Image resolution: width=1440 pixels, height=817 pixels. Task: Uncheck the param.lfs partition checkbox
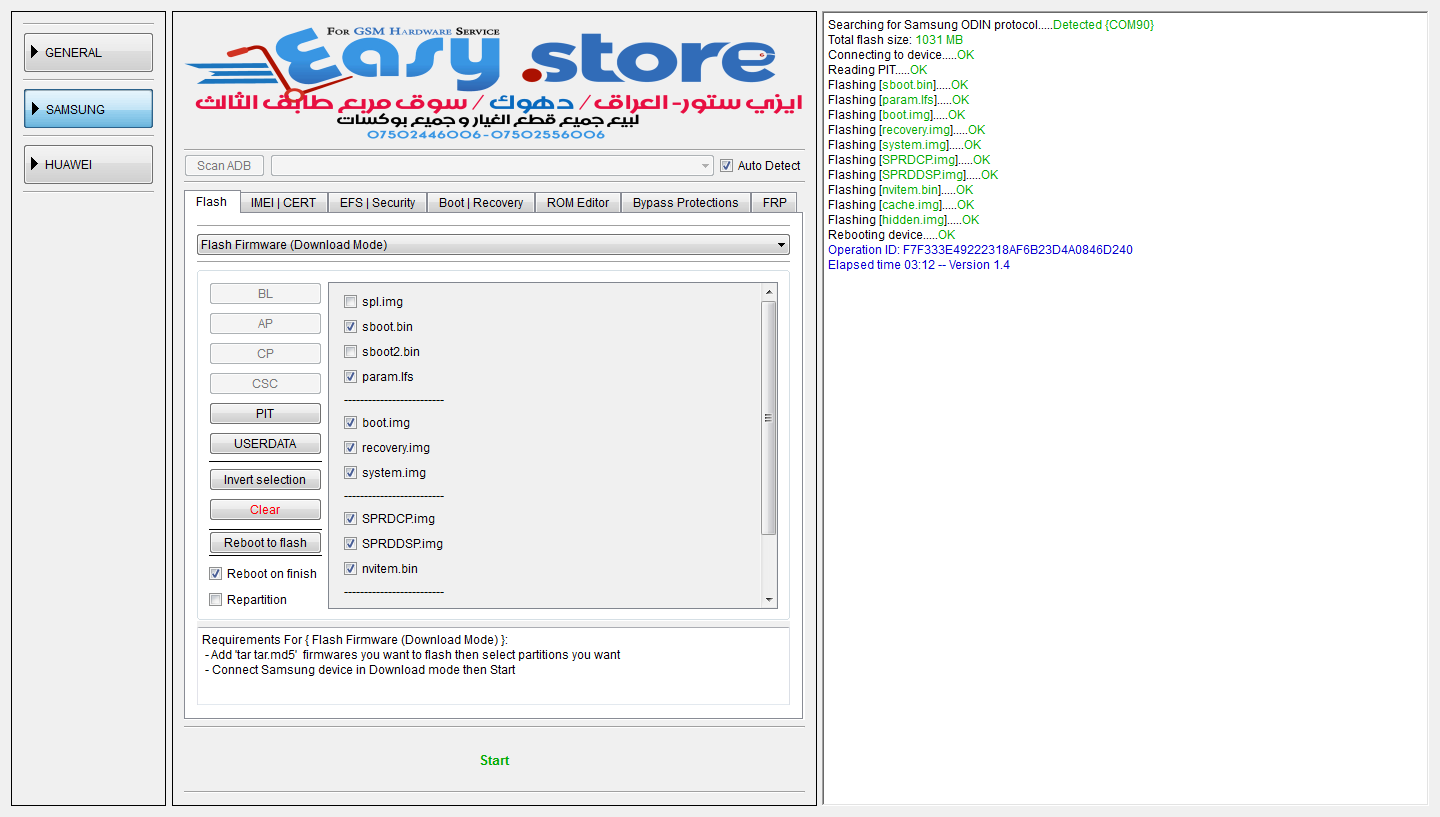351,377
